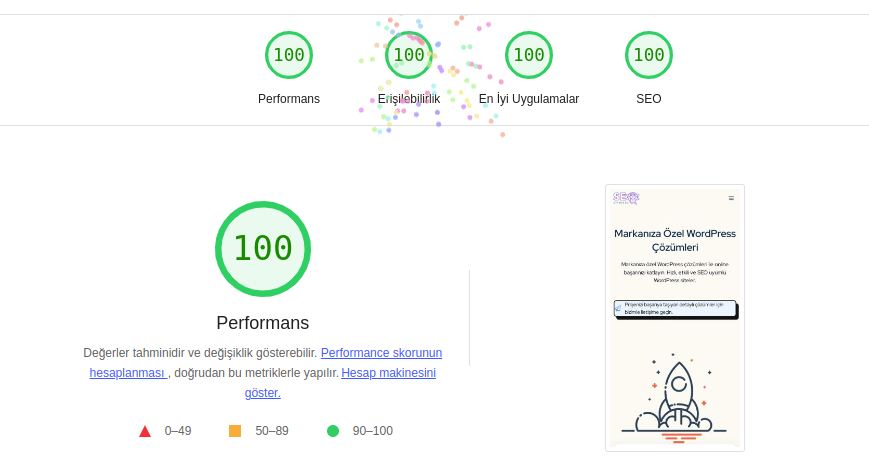
Task: Click the 'Markanıza Özel WordPress Çözümleri' screenshot heading
Action: pyautogui.click(x=675, y=240)
